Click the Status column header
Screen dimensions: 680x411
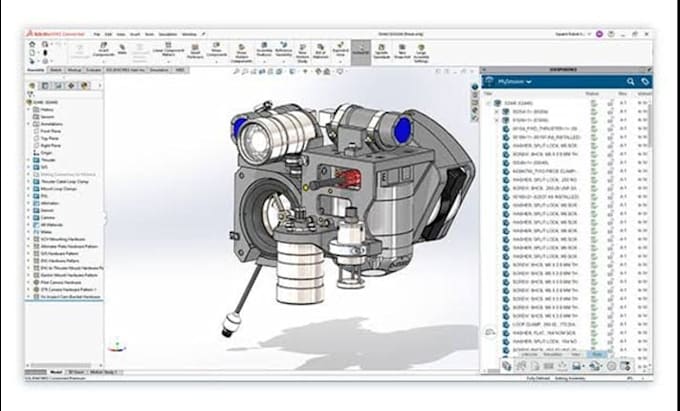592,94
